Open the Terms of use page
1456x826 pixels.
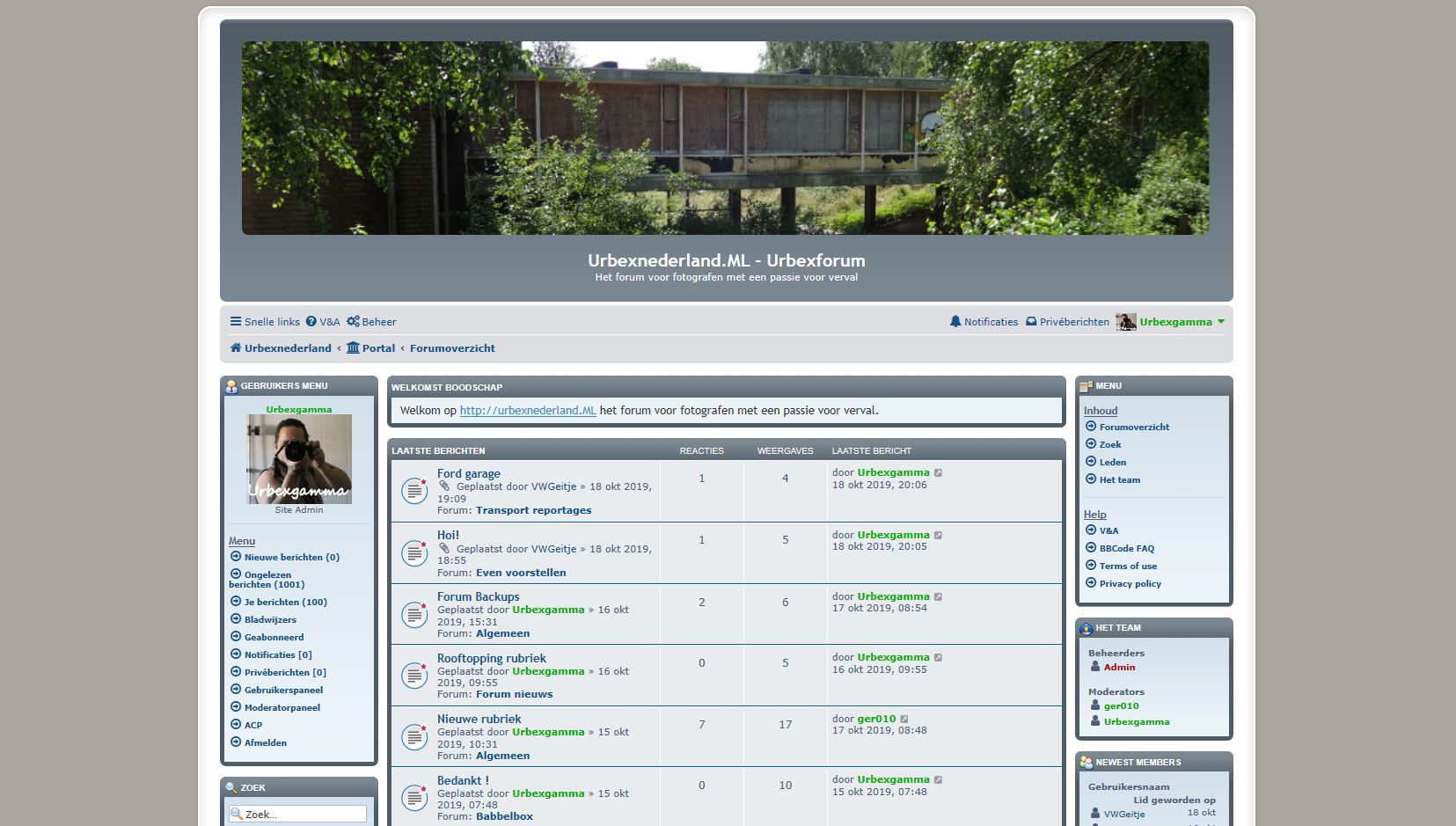pyautogui.click(x=1128, y=567)
